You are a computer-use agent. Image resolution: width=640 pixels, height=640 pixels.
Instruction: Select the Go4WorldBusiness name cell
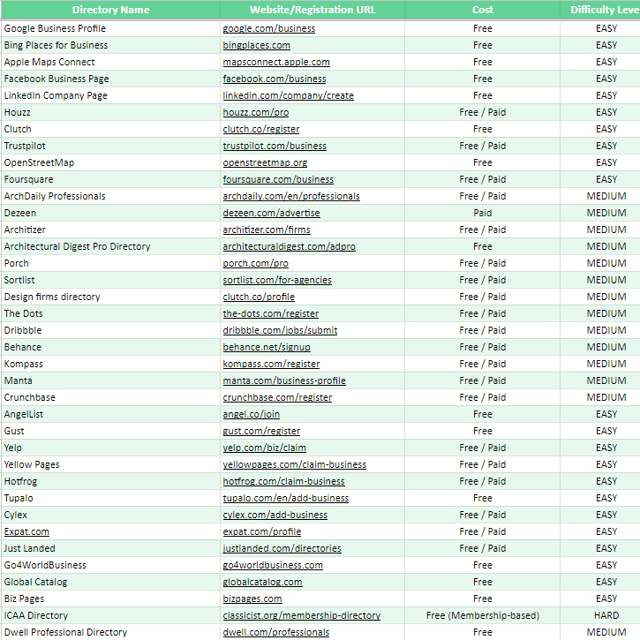tap(111, 565)
